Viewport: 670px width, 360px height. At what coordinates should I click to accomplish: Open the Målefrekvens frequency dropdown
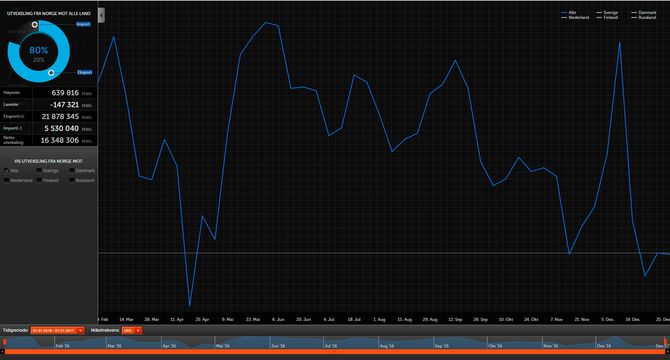point(132,331)
